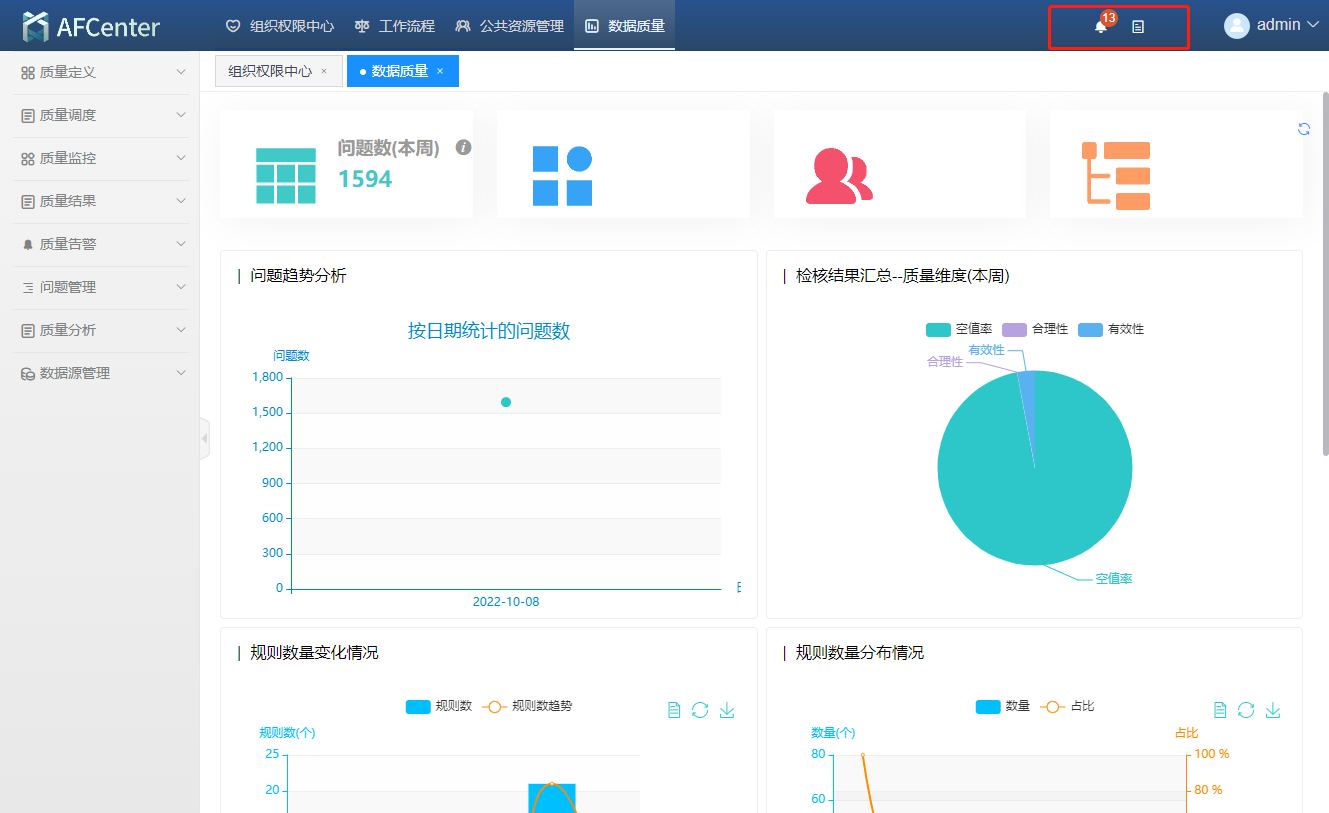The width and height of the screenshot is (1329, 813).
Task: Download the 规则数量分布情况 chart image
Action: tap(1273, 710)
